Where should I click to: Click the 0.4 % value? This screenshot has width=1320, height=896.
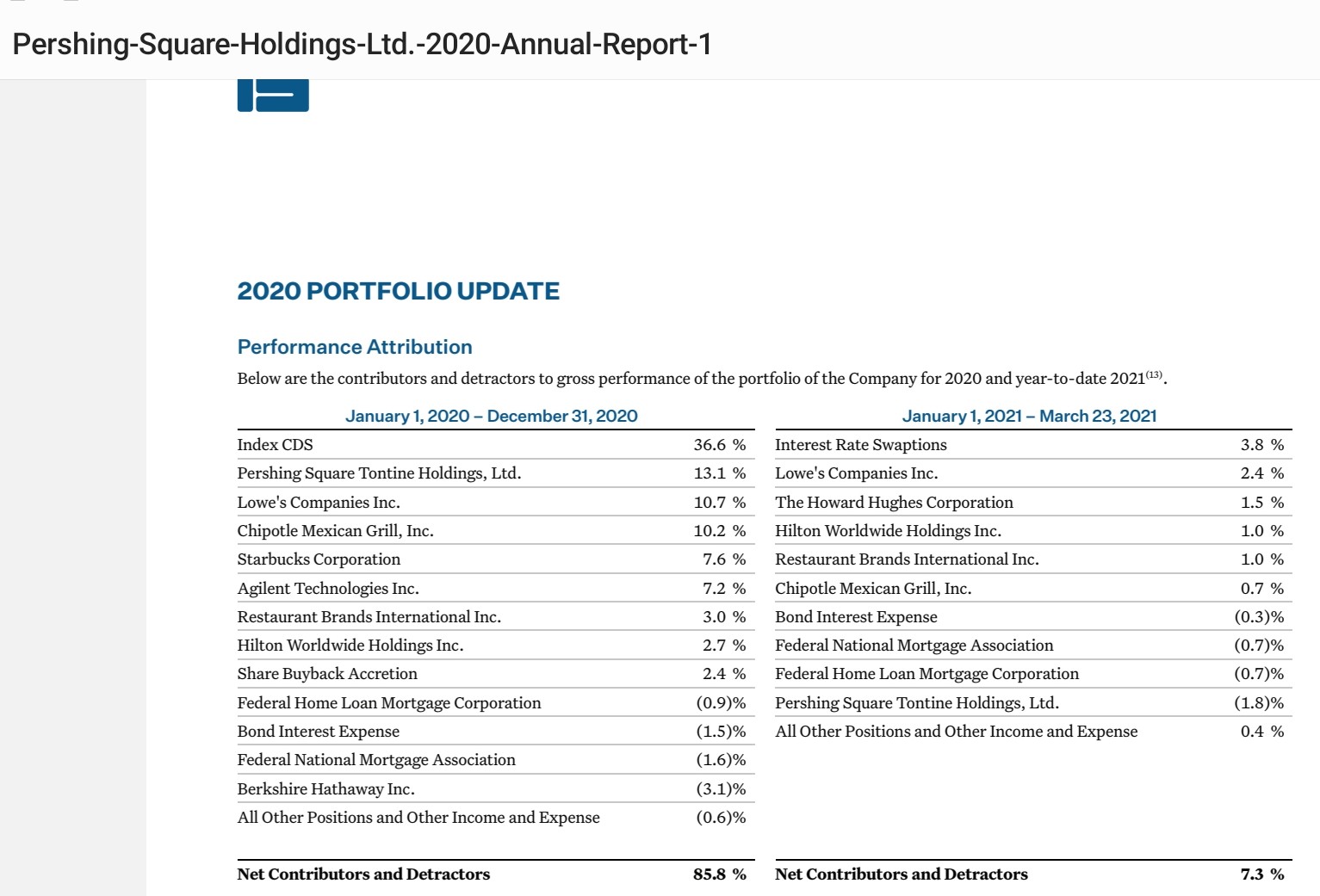[x=1262, y=731]
